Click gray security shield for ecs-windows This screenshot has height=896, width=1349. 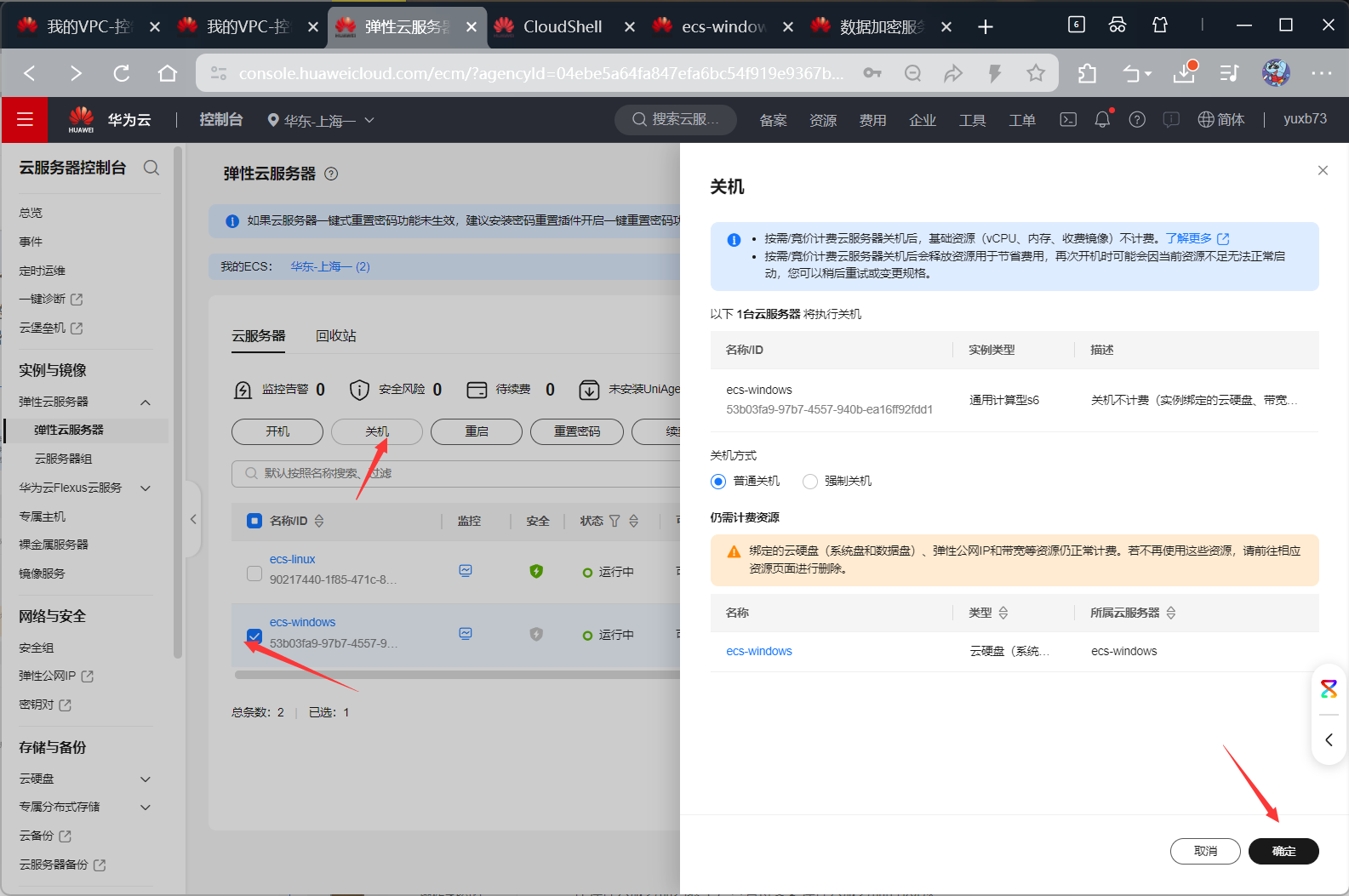pos(536,634)
